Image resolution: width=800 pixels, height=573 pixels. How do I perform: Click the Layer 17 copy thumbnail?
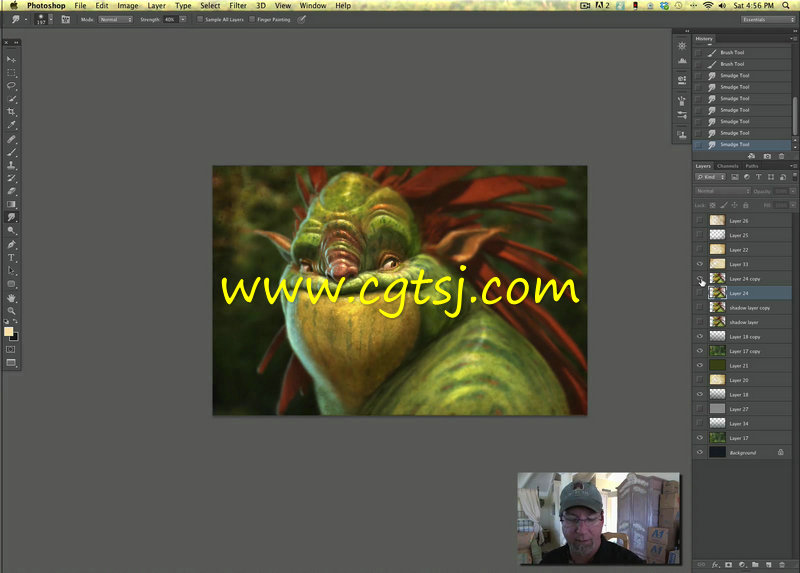(x=717, y=351)
